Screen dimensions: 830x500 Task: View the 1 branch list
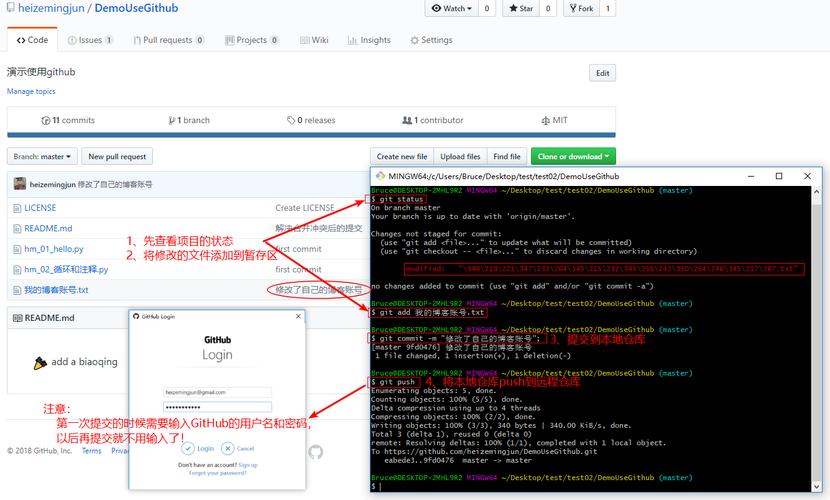[x=189, y=120]
